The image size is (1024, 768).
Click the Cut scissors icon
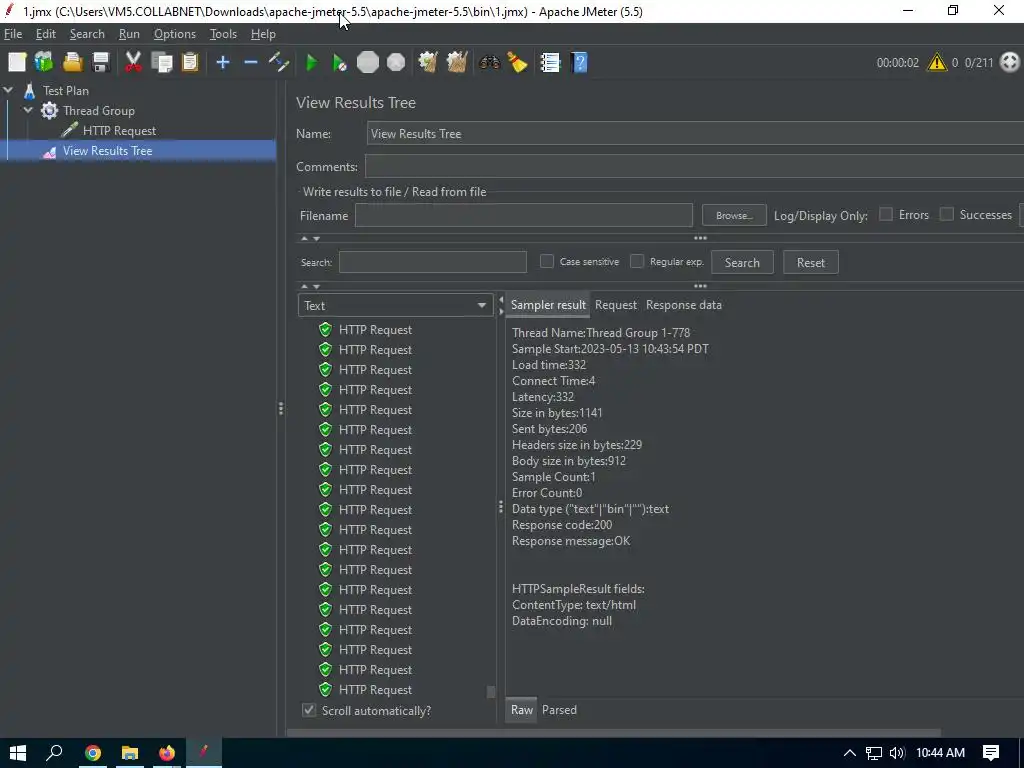tap(133, 63)
